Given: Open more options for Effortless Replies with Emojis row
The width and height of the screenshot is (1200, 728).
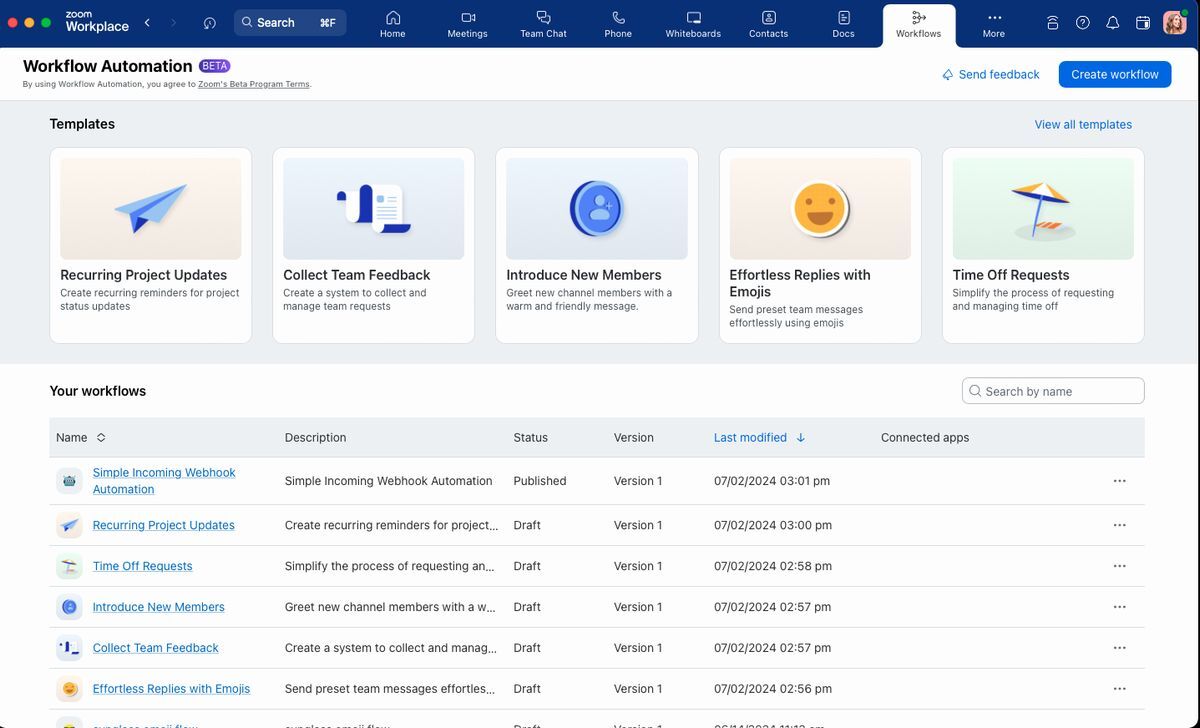Looking at the screenshot, I should (1120, 689).
